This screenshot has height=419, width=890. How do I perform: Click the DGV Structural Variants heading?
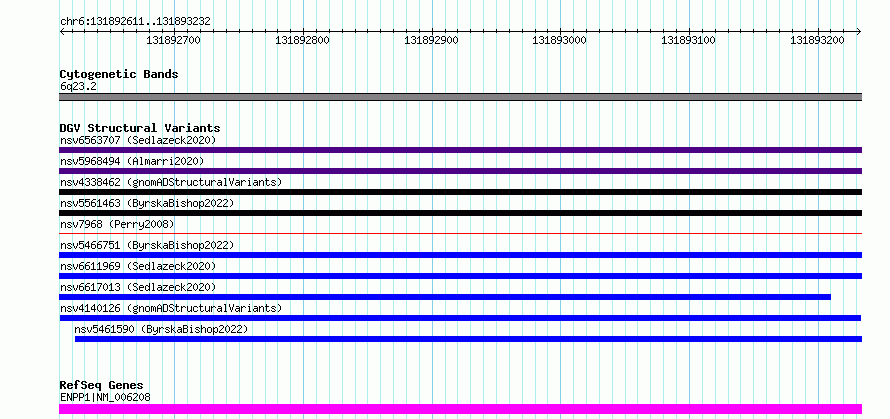click(140, 128)
